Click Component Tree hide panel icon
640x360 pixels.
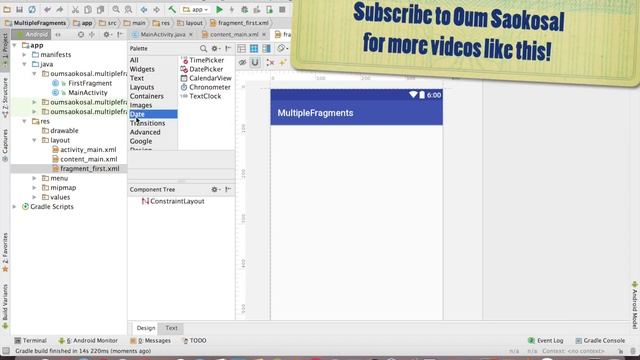(228, 189)
